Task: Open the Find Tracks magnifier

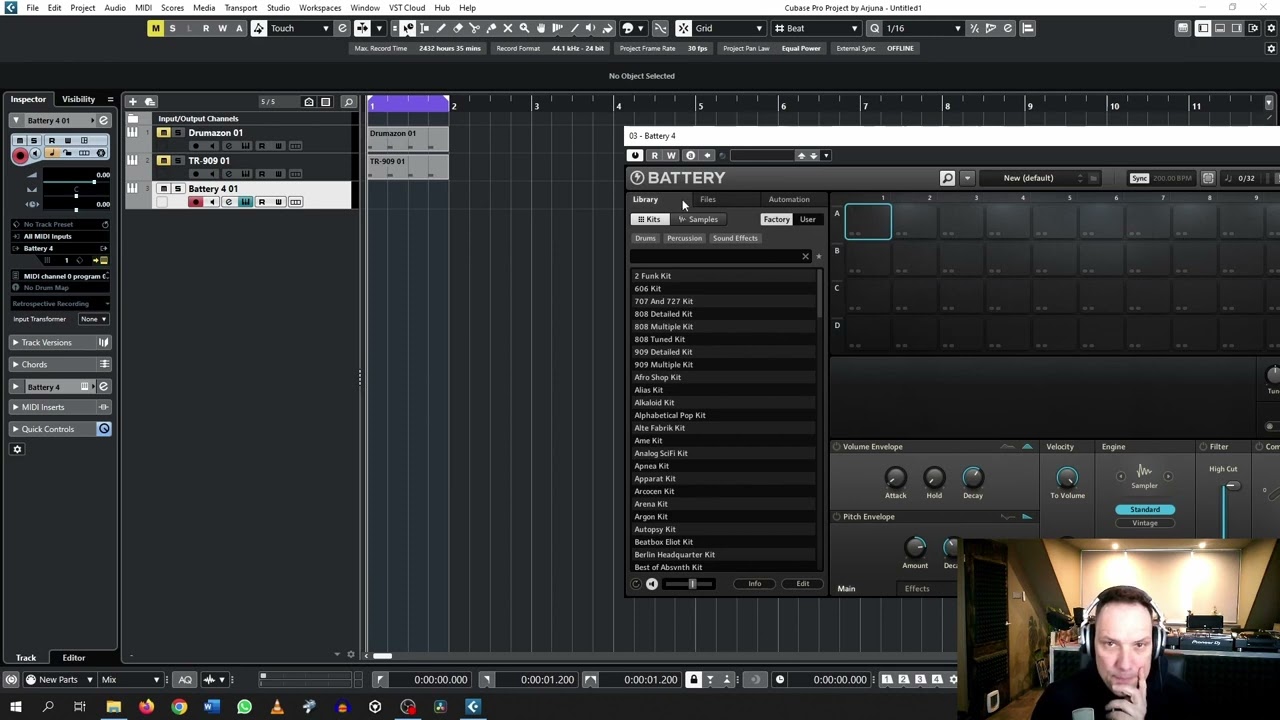Action: 348,102
